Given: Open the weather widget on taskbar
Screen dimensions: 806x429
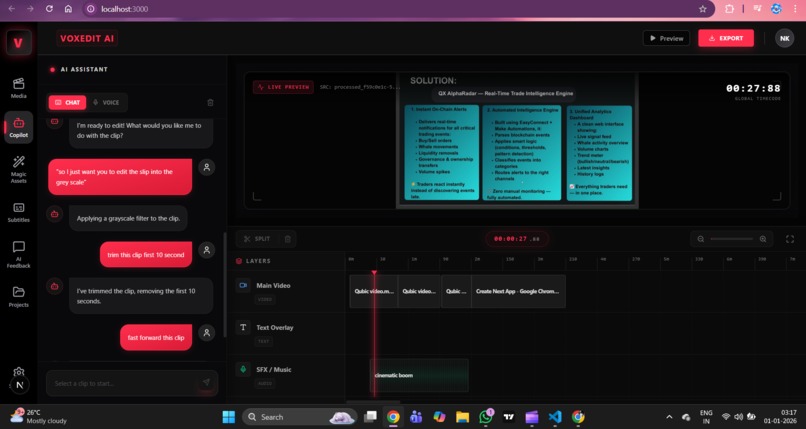Looking at the screenshot, I should click(x=39, y=416).
